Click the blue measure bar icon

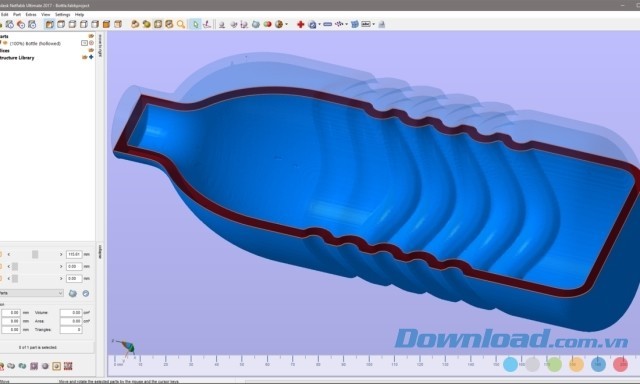tap(327, 24)
